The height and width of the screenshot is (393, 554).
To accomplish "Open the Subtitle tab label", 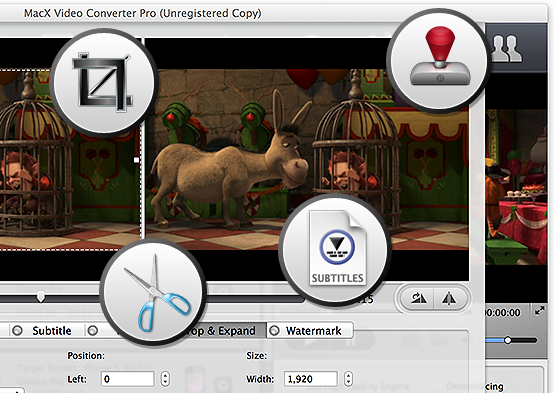I will (x=52, y=331).
